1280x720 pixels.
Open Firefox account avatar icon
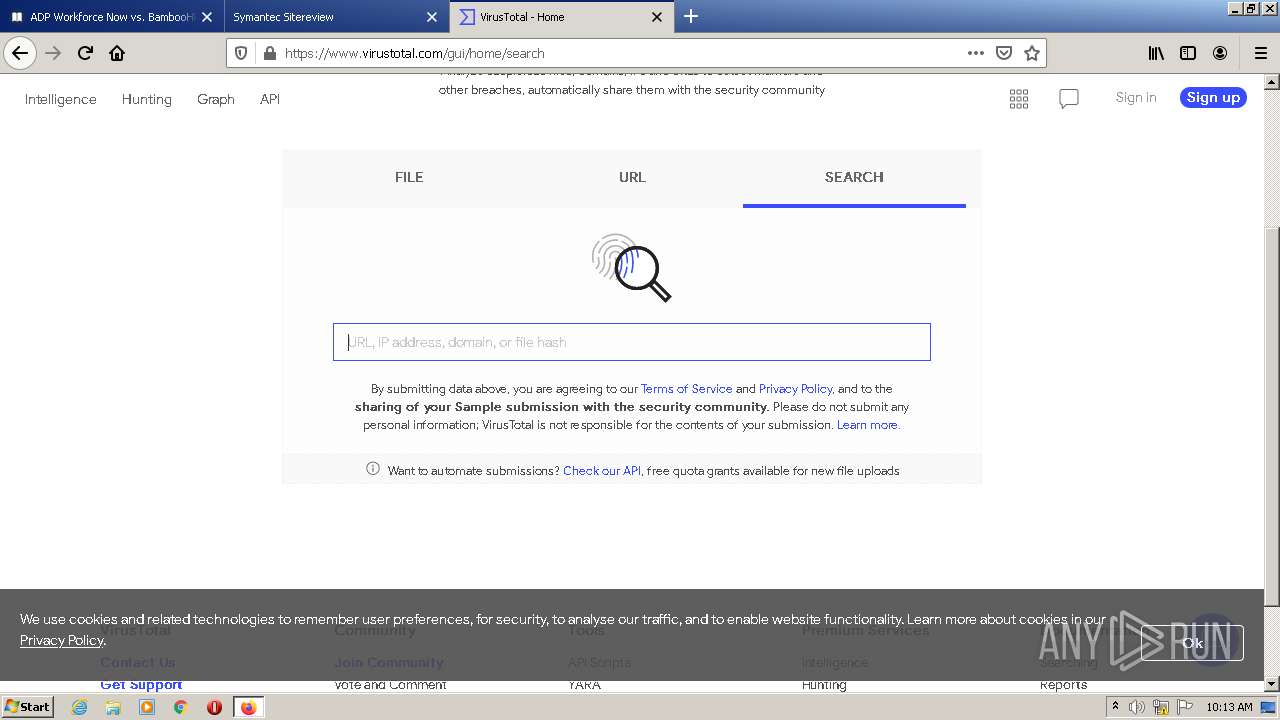pyautogui.click(x=1220, y=53)
